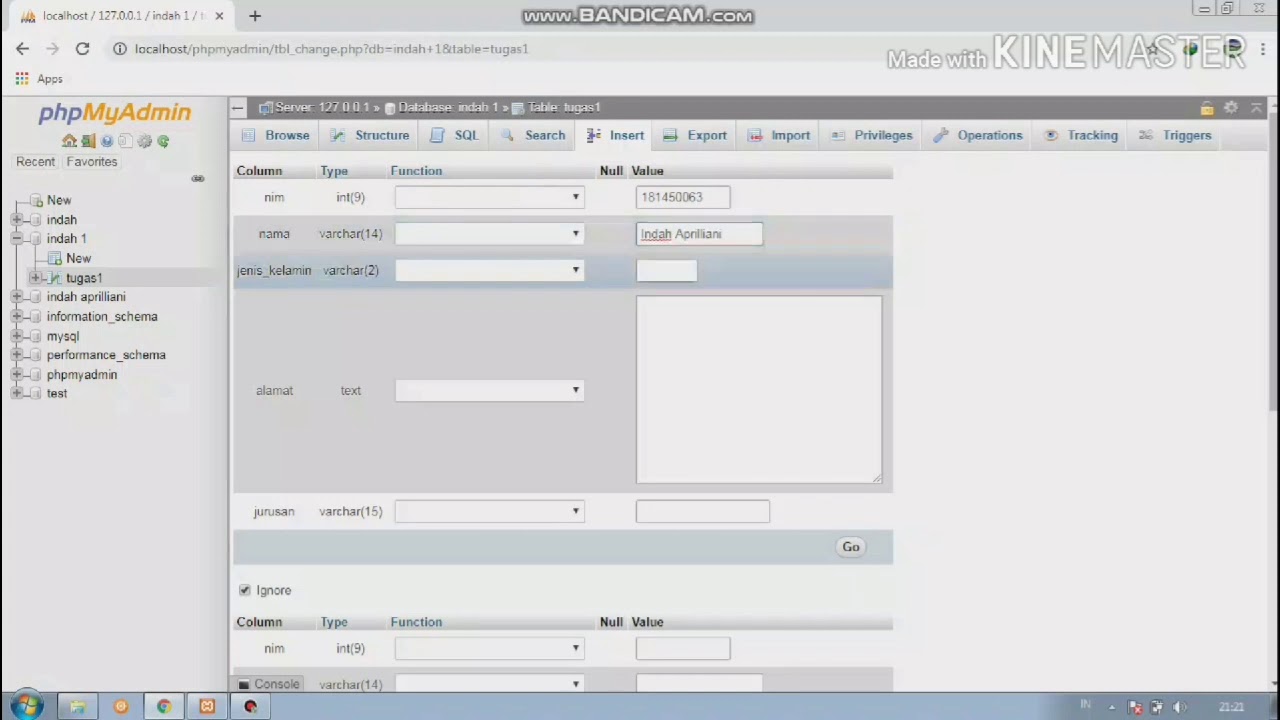The image size is (1280, 720).
Task: Open page-related settings gear in top bar
Action: (1231, 107)
